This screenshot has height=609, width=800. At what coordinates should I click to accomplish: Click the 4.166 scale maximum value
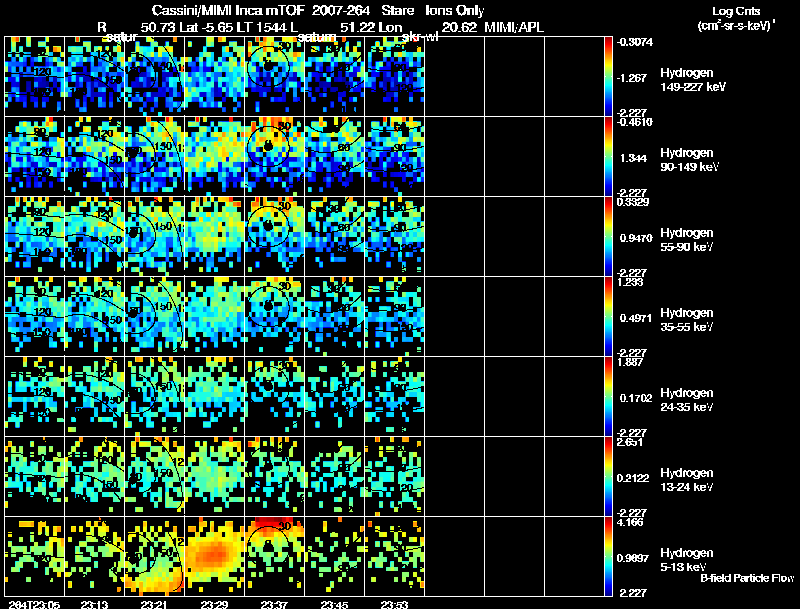[x=630, y=522]
